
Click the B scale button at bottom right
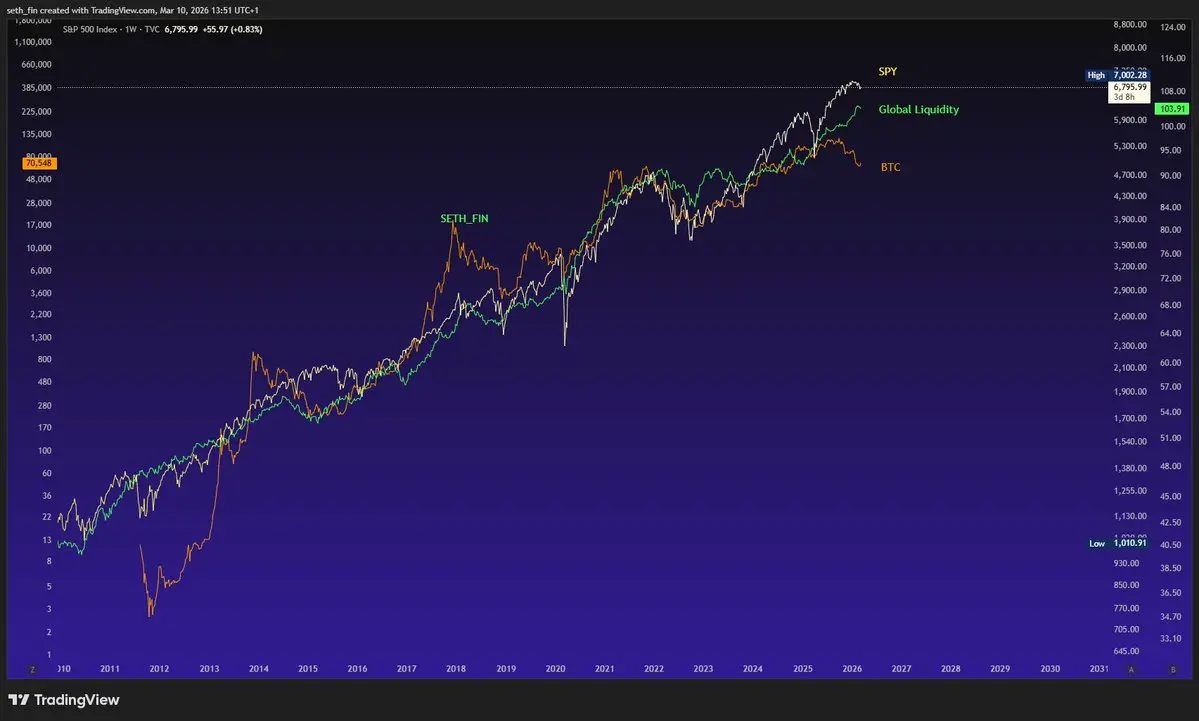(1173, 670)
